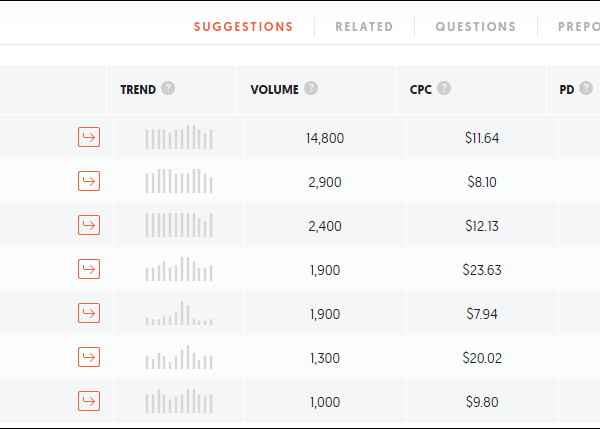
Task: Click the trend chart in the $7.94 row
Action: point(179,314)
